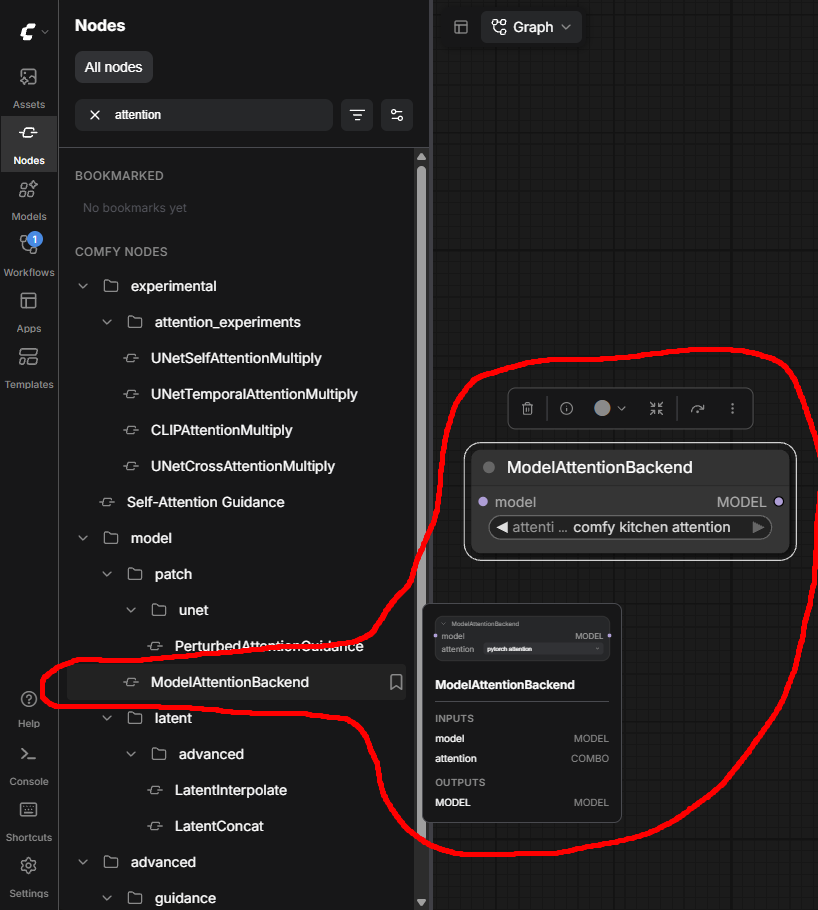The width and height of the screenshot is (818, 910).
Task: Open the comfy kitchen attention combo
Action: [x=630, y=528]
